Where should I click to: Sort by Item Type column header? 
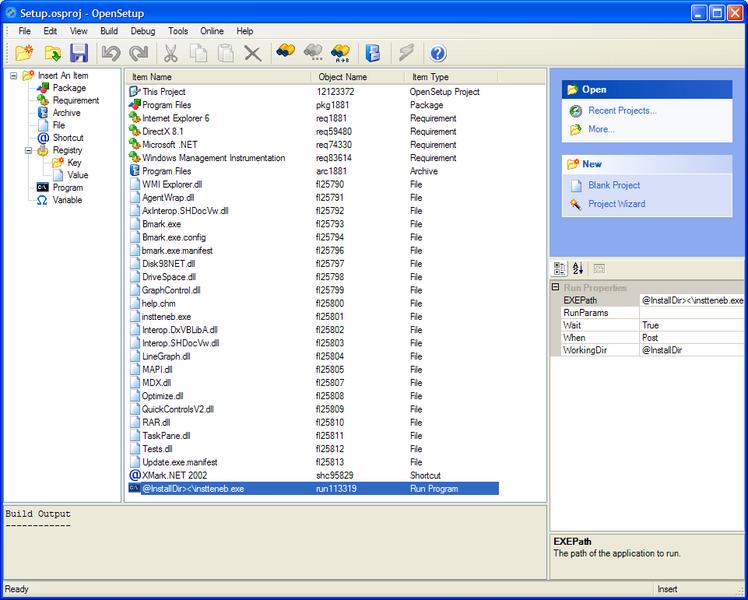451,77
